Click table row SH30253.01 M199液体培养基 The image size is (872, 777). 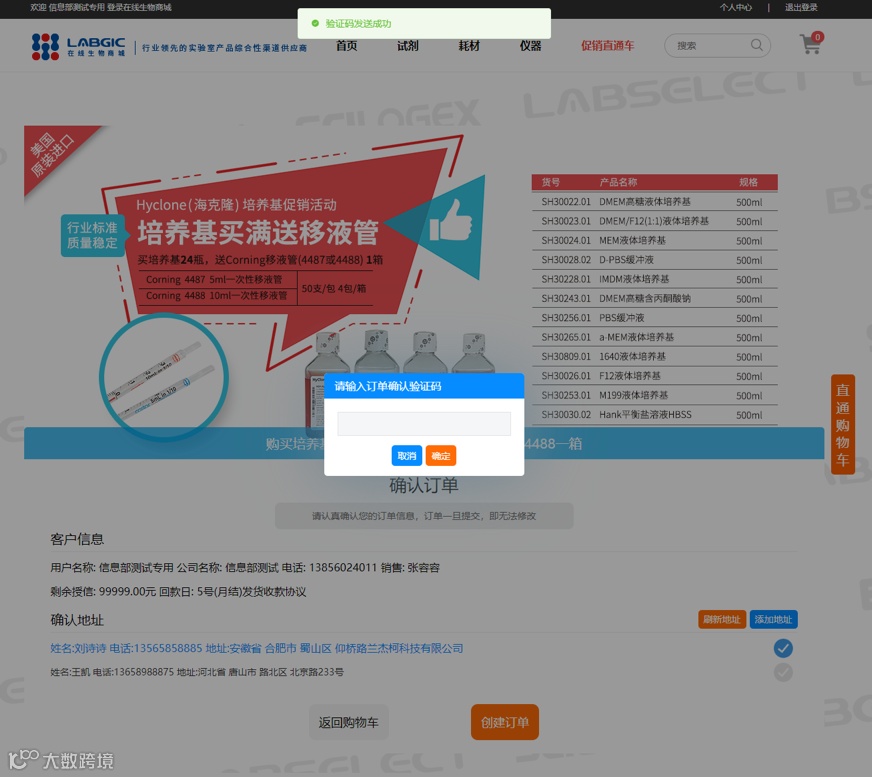click(x=655, y=395)
